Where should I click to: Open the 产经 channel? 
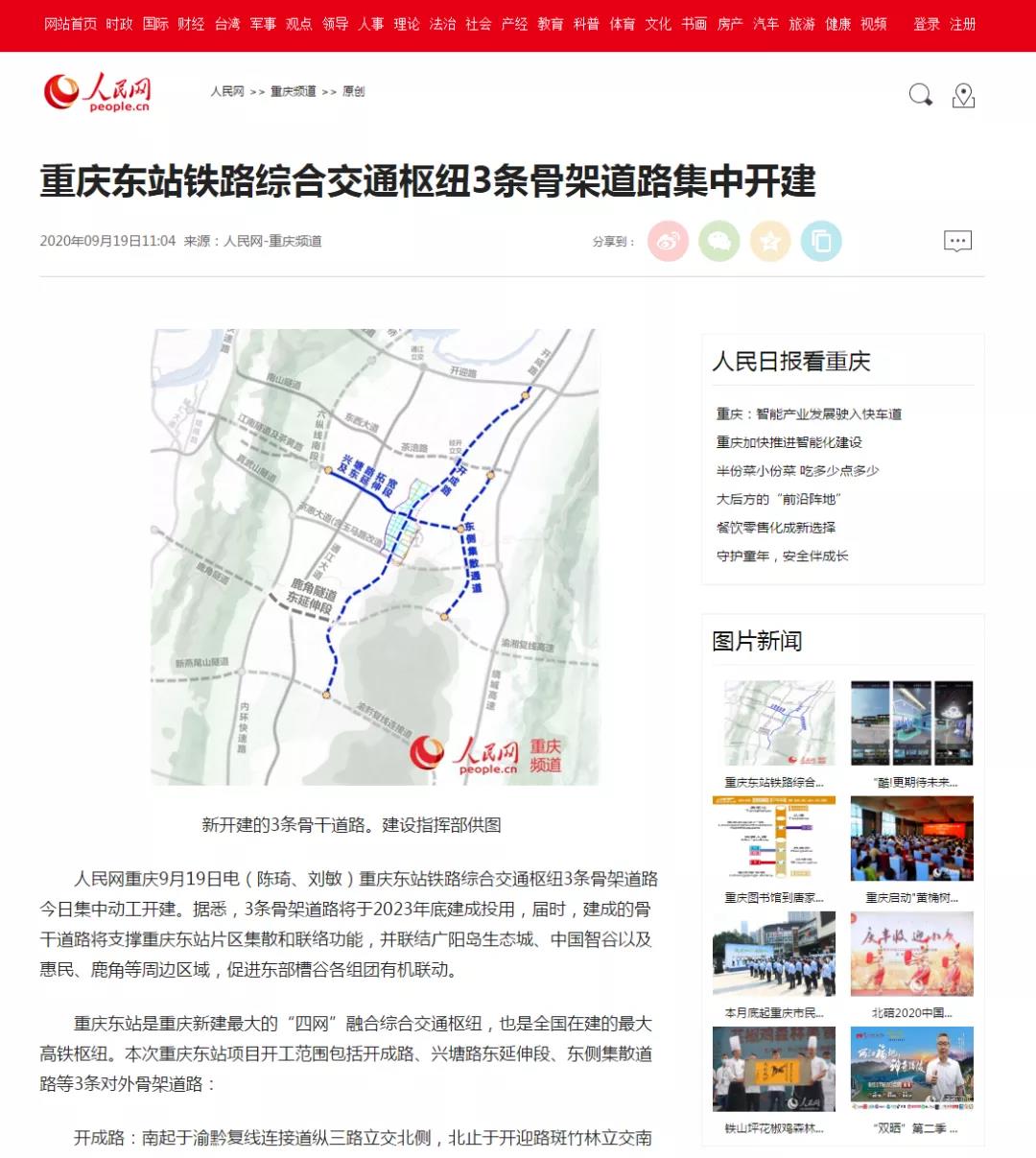click(515, 24)
